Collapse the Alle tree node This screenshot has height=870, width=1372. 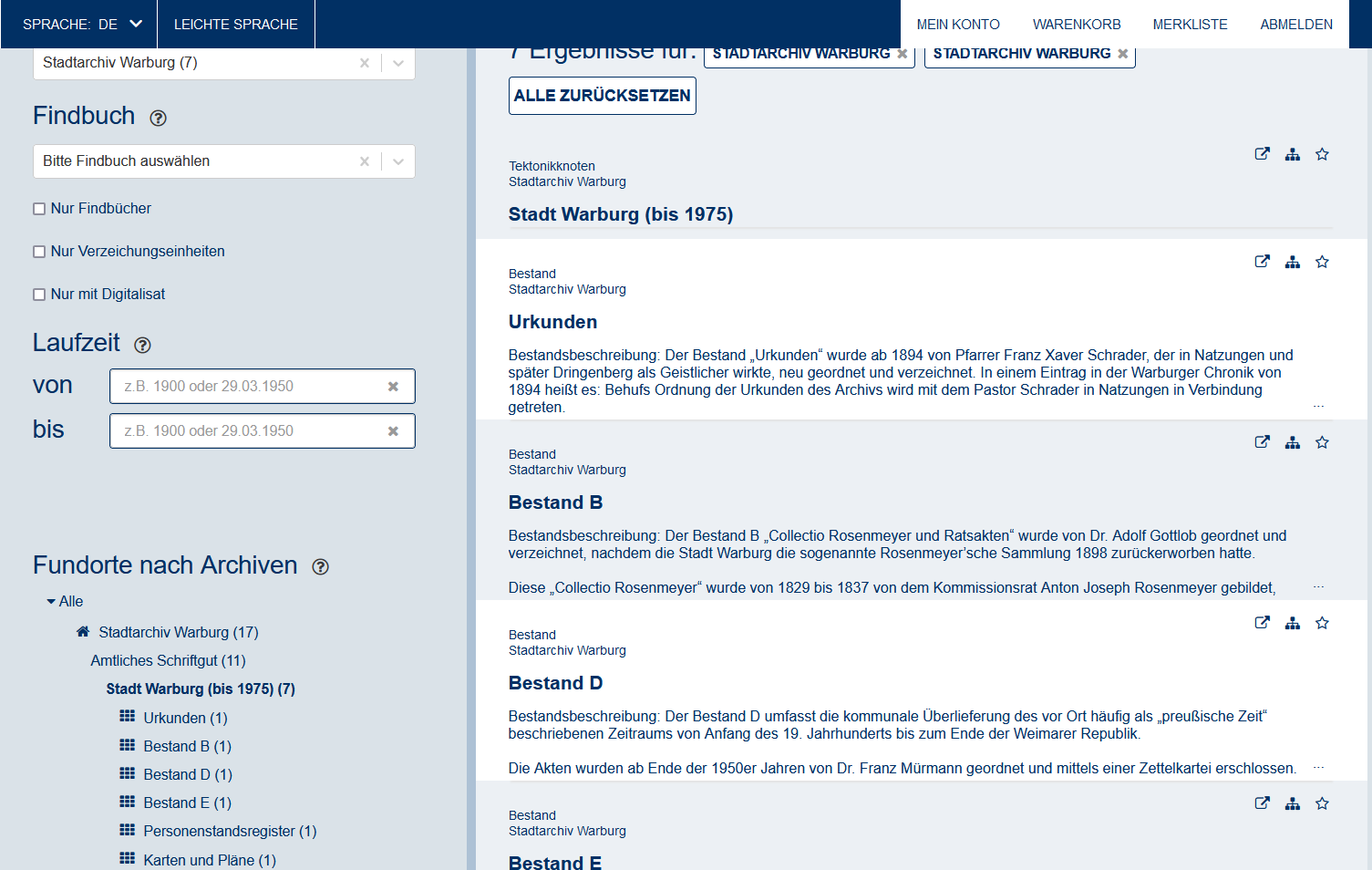pos(51,602)
